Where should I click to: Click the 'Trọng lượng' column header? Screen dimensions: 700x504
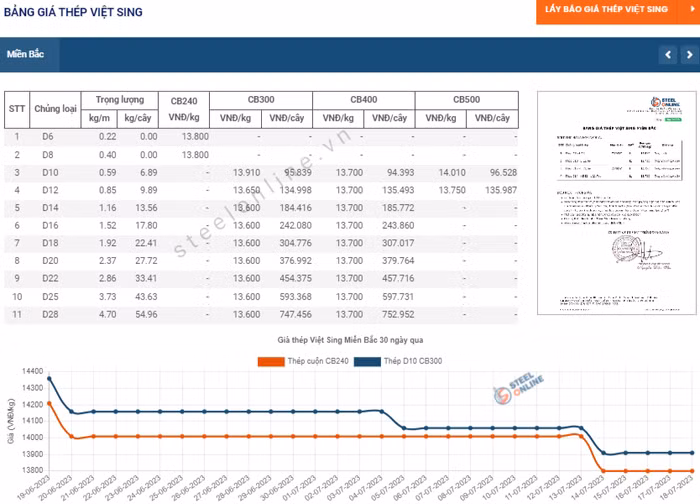point(120,100)
